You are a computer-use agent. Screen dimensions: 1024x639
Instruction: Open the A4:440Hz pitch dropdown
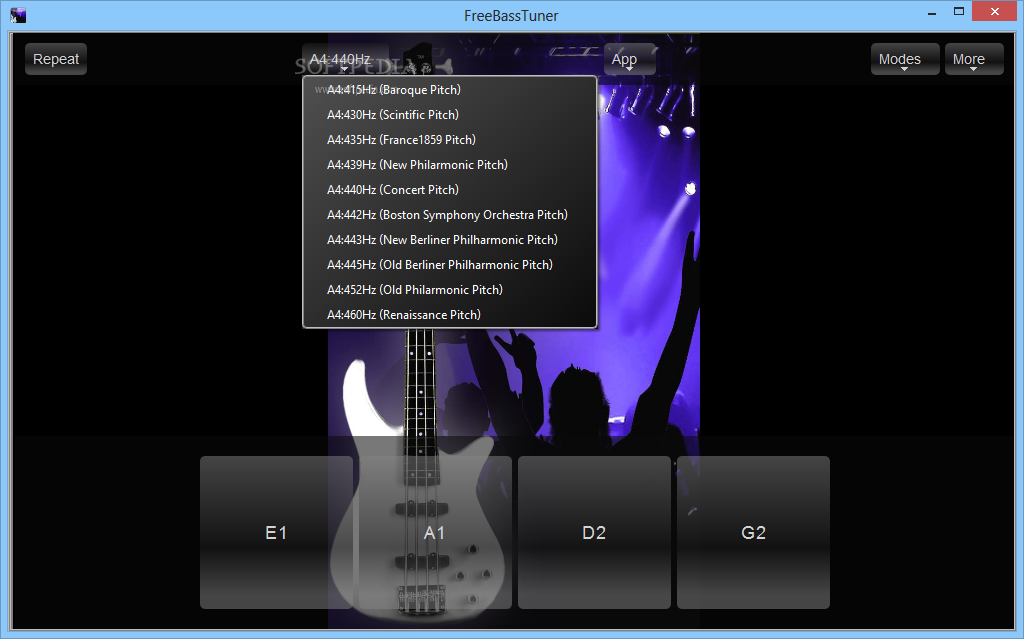pos(345,59)
